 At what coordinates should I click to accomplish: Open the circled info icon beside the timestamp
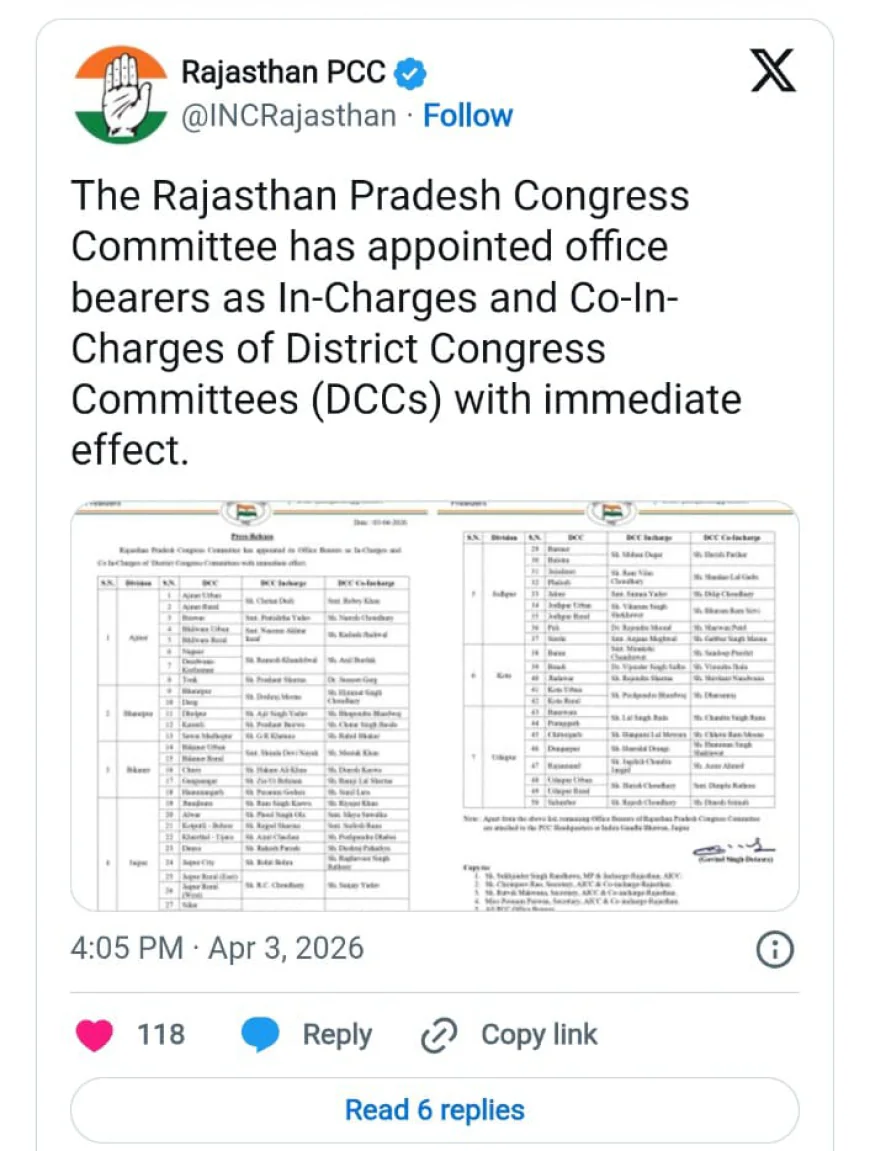click(775, 951)
